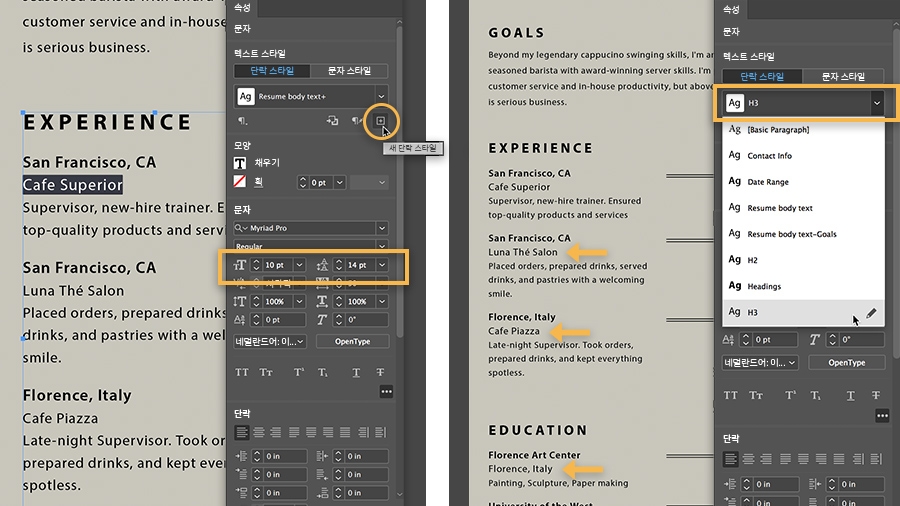Open 14 pt leading dropdown
Image resolution: width=900 pixels, height=506 pixels.
point(382,265)
